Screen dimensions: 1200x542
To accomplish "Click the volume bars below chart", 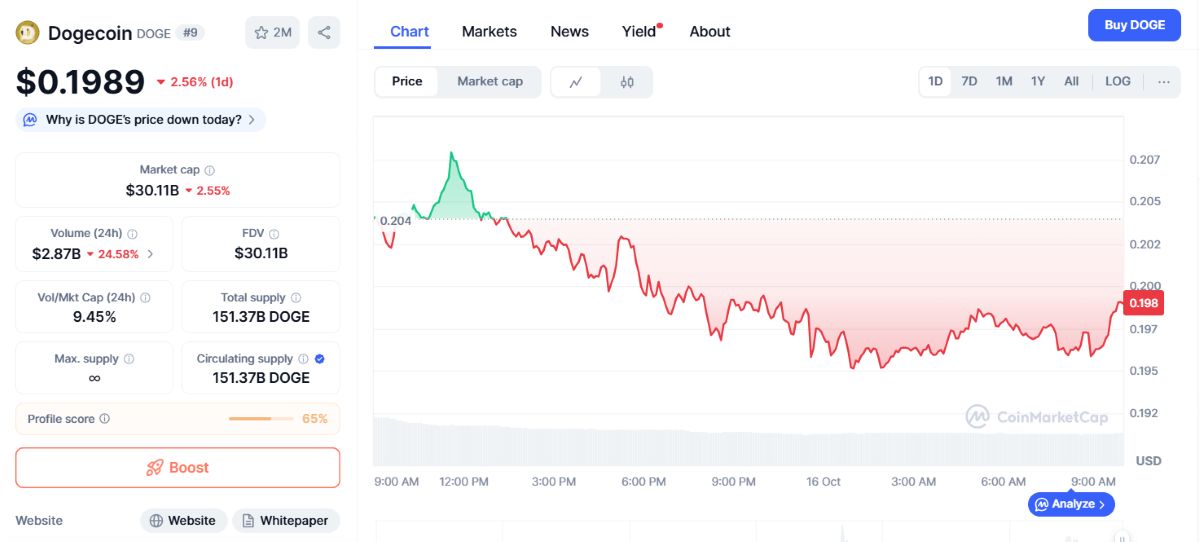I will (748, 440).
